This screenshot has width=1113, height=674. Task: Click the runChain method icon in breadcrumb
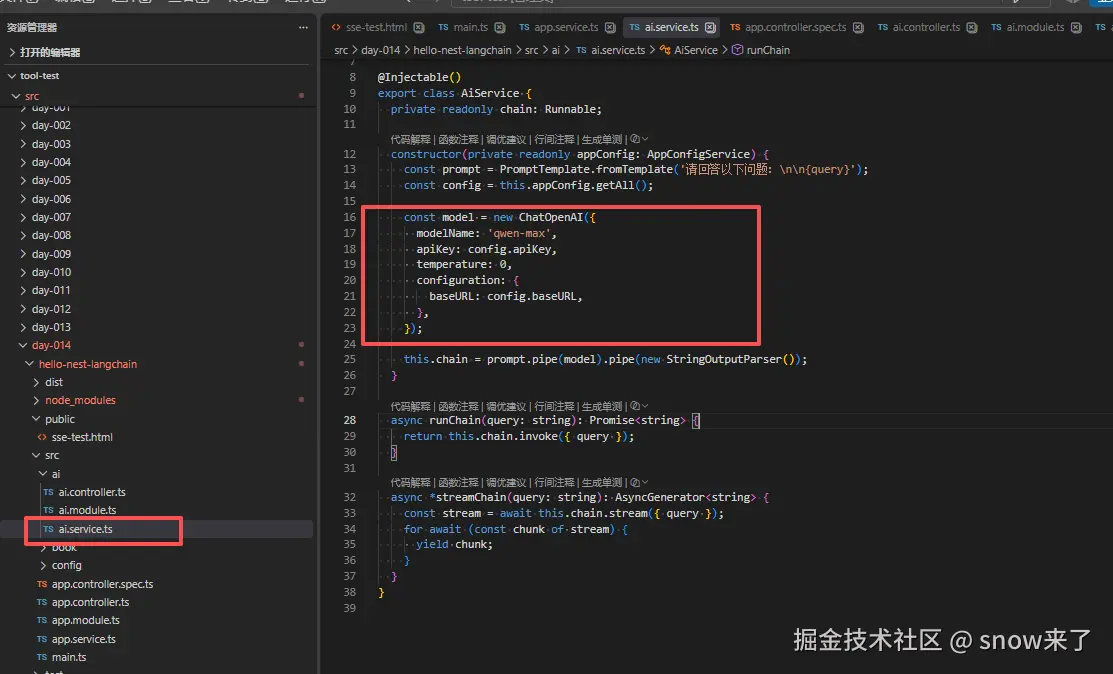[738, 50]
